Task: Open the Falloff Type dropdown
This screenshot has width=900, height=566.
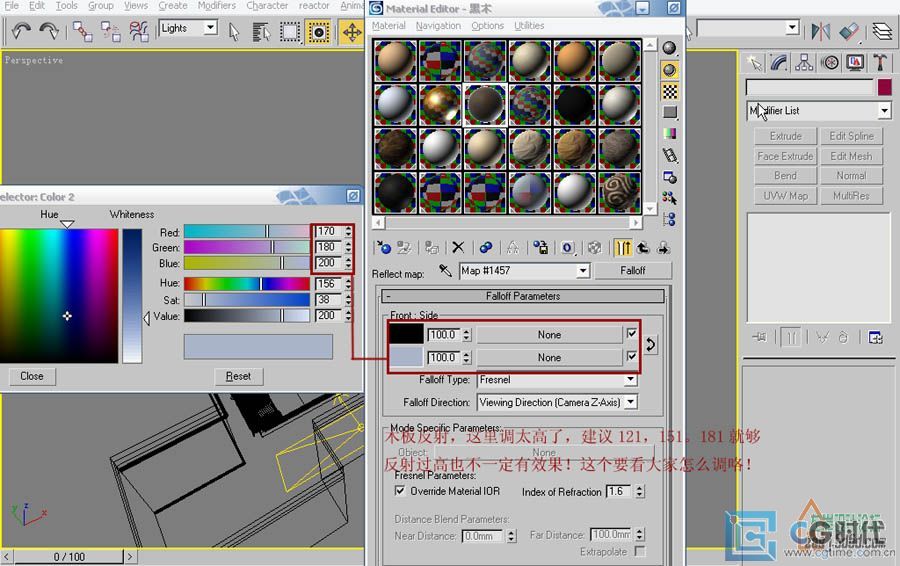Action: [x=630, y=379]
